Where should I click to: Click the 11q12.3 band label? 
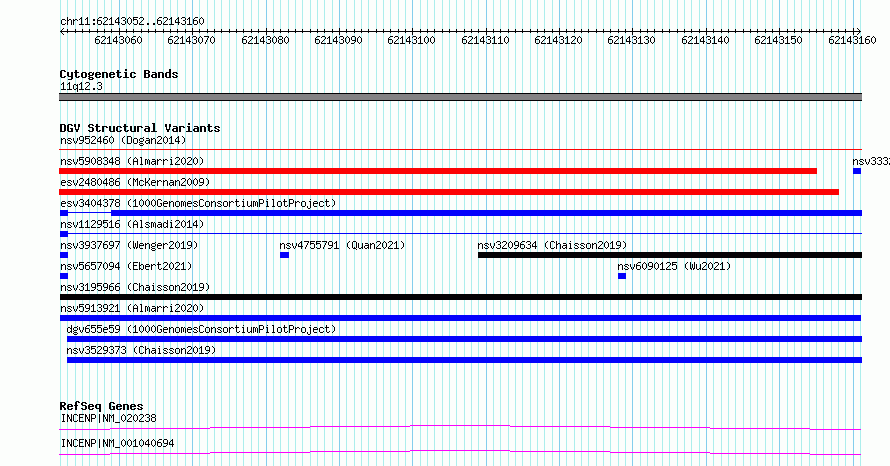tap(81, 86)
